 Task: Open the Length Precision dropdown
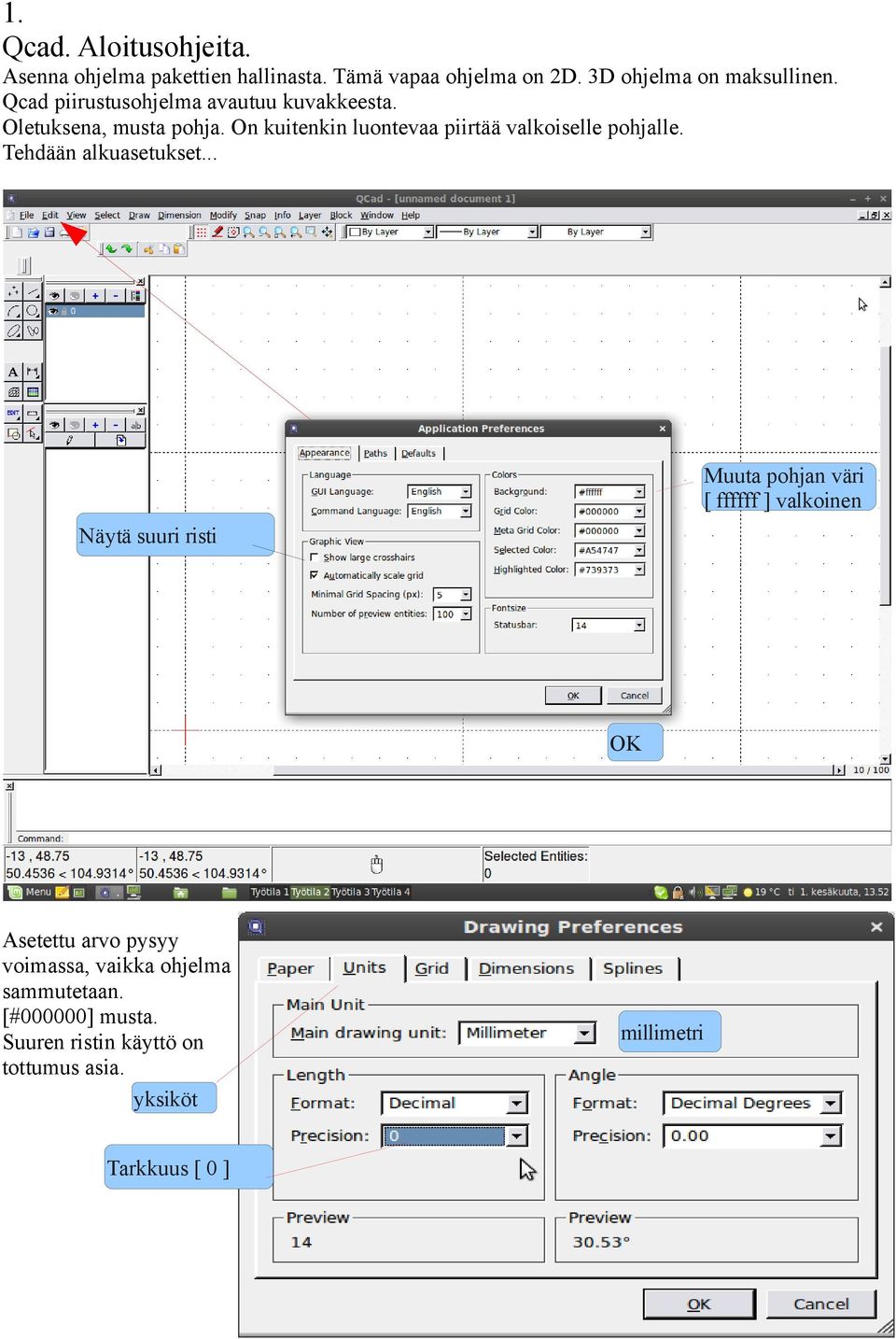click(455, 1135)
